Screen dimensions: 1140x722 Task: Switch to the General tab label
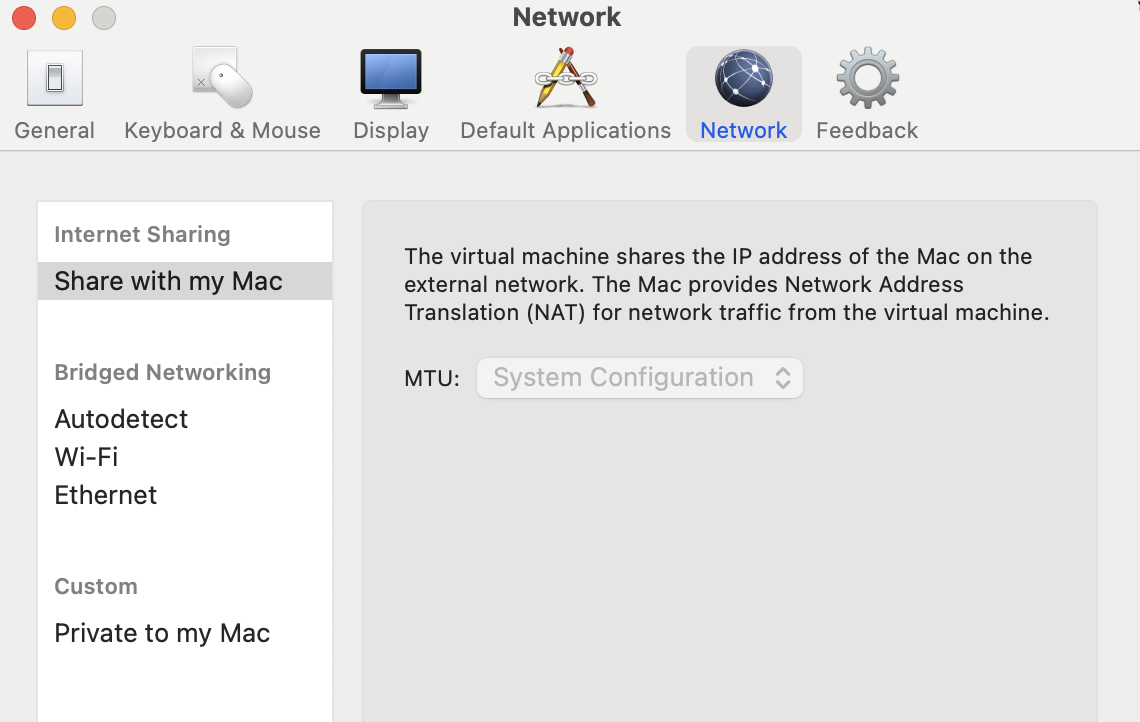coord(55,130)
